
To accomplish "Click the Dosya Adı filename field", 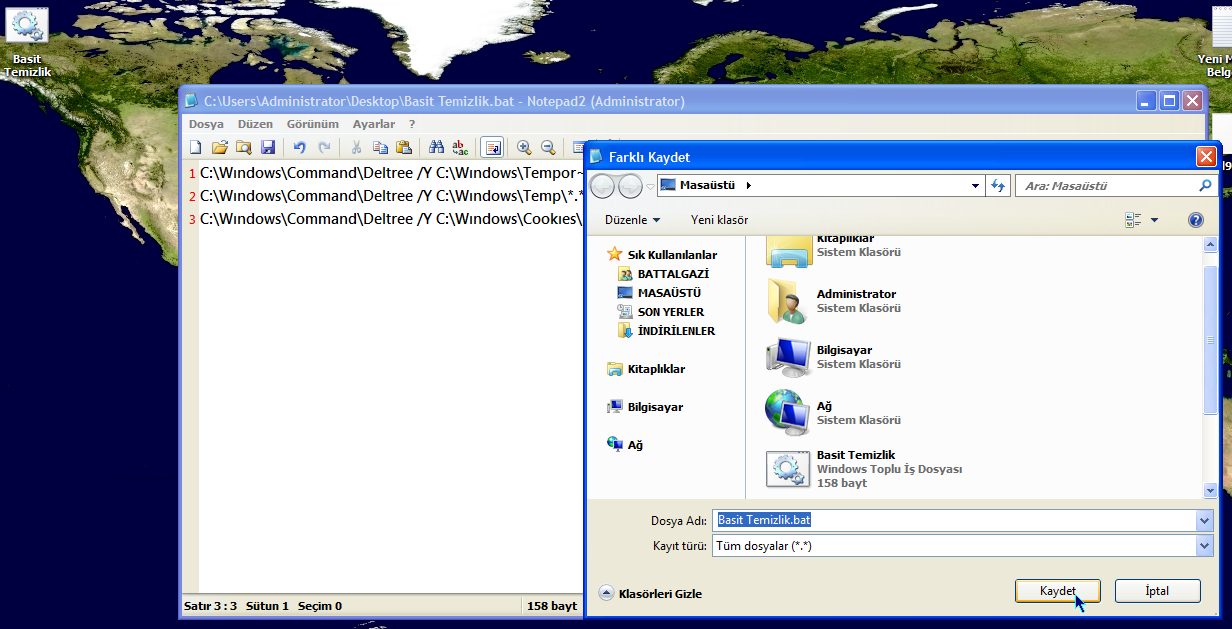I will click(955, 521).
